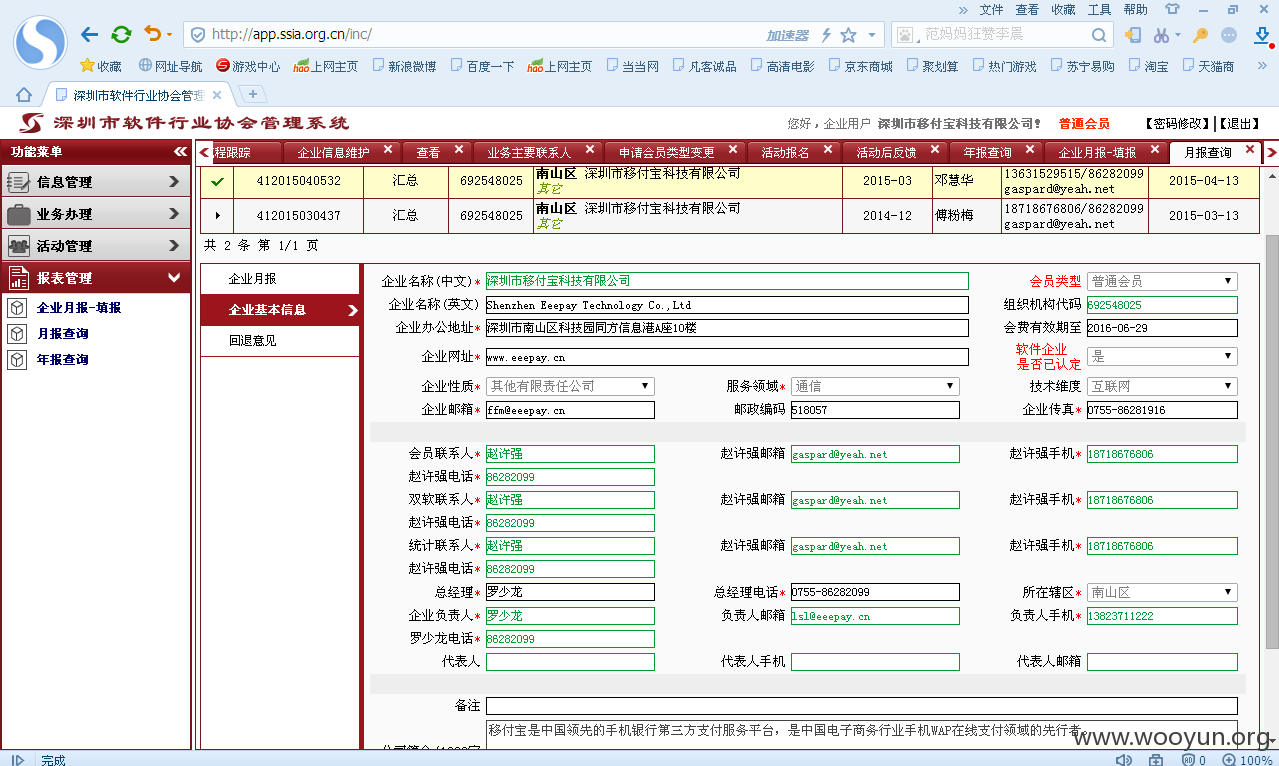Open the 工具 browser menu
The width and height of the screenshot is (1279, 766).
(x=1099, y=9)
